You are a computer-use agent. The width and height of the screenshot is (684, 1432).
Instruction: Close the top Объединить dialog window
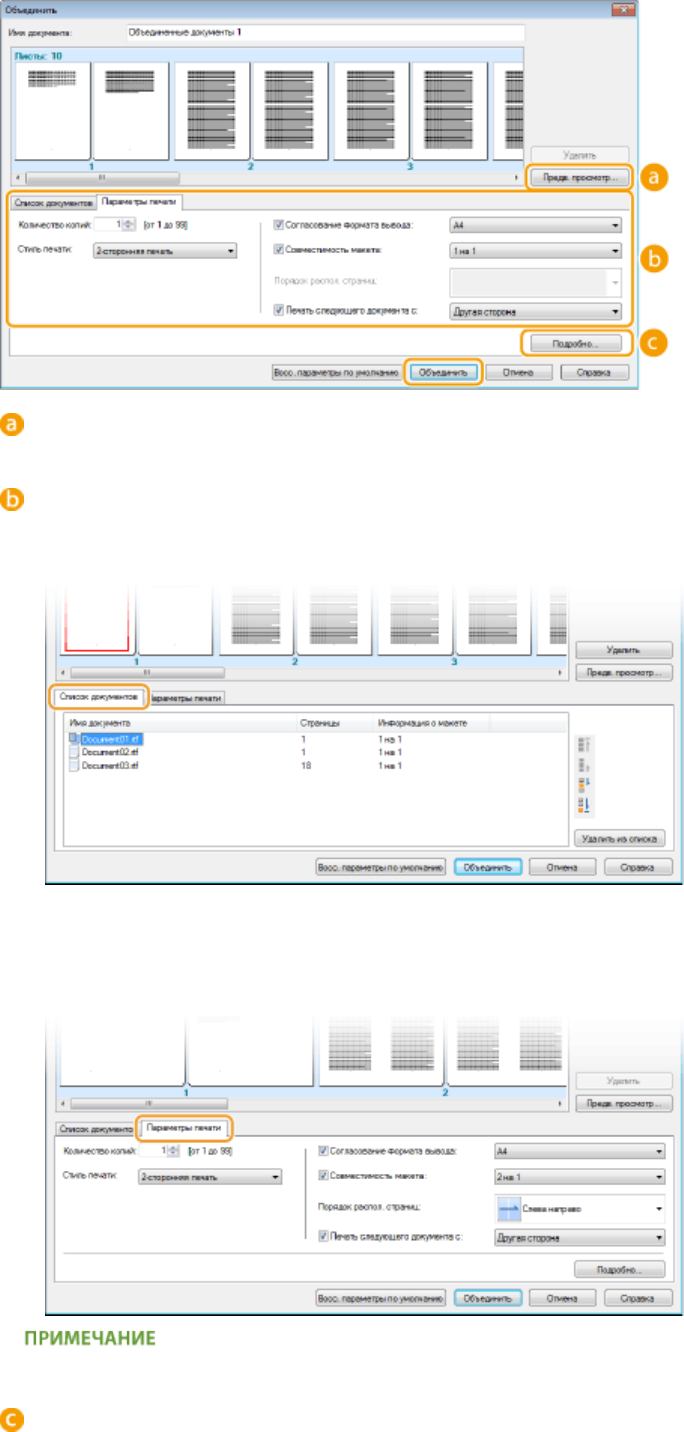623,8
